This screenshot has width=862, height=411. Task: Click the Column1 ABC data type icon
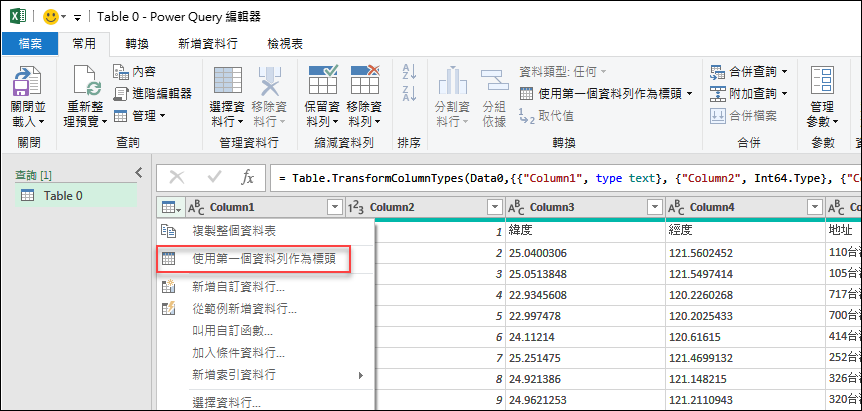(197, 207)
